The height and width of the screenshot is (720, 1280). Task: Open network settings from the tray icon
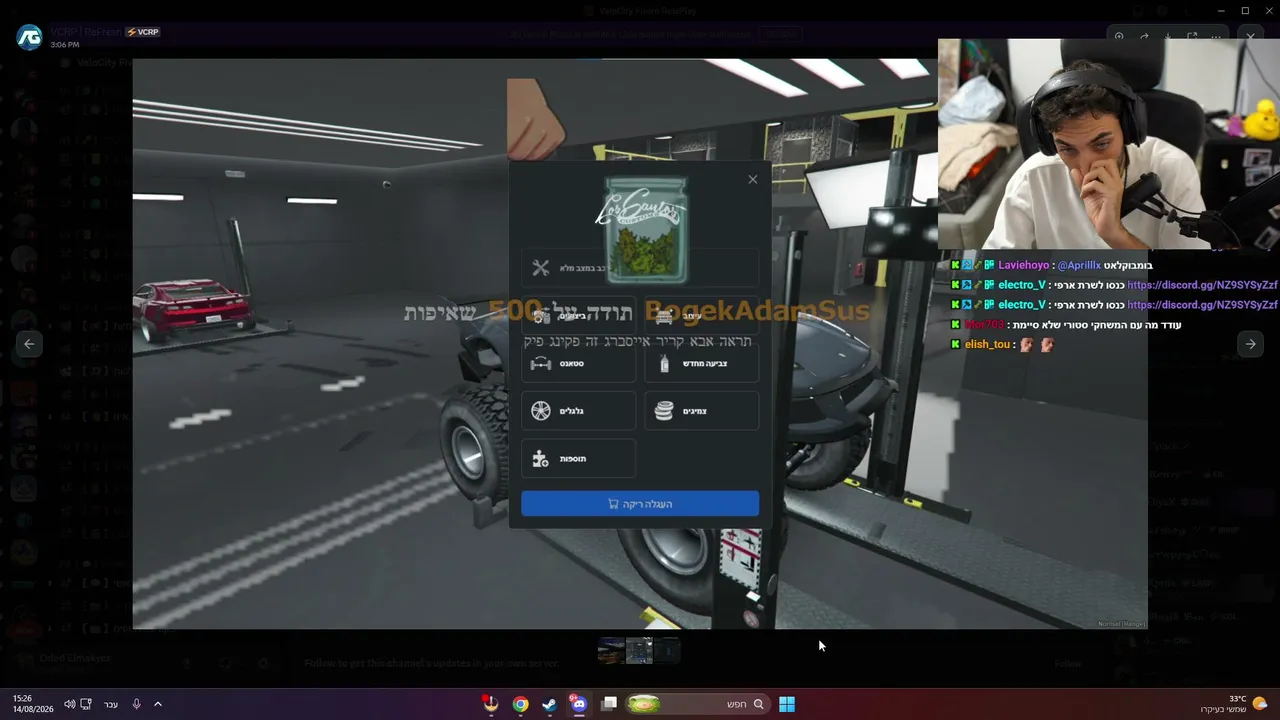(86, 704)
